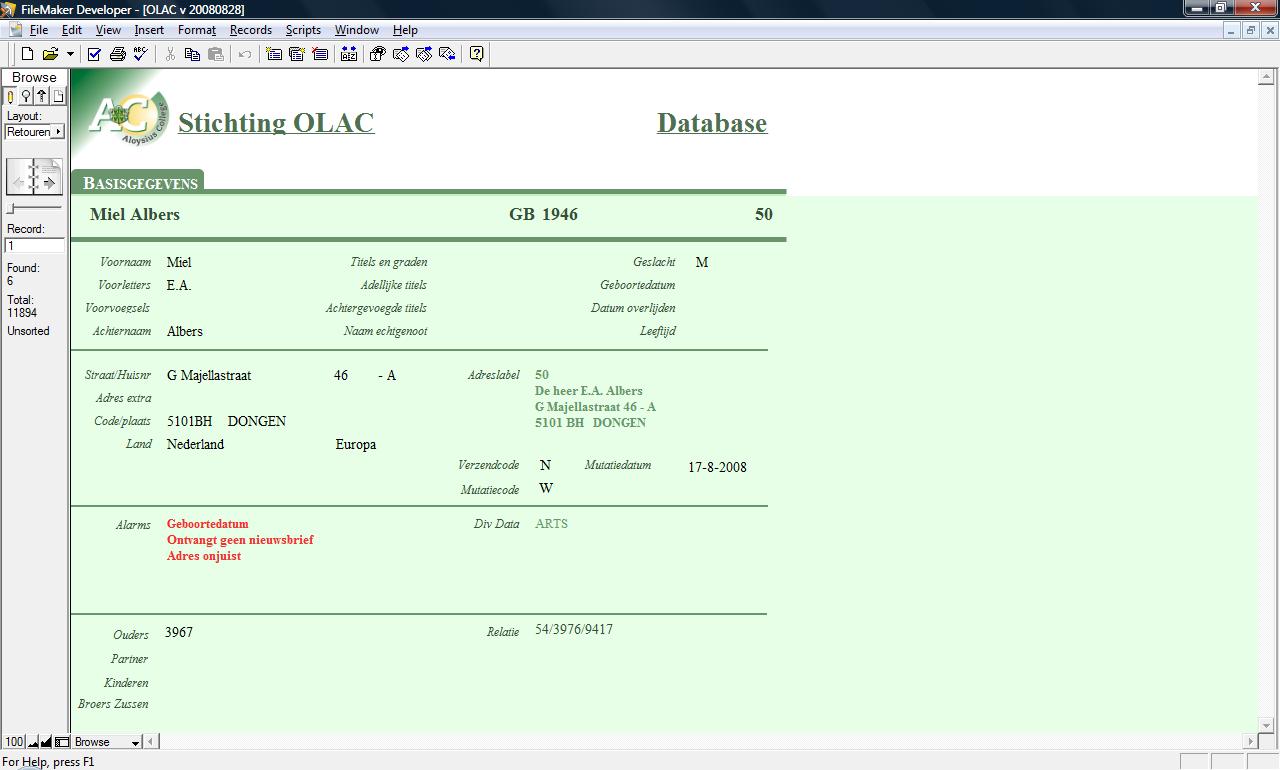Click the Duplicate Record toolbar icon
The width and height of the screenshot is (1280, 770).
click(296, 54)
